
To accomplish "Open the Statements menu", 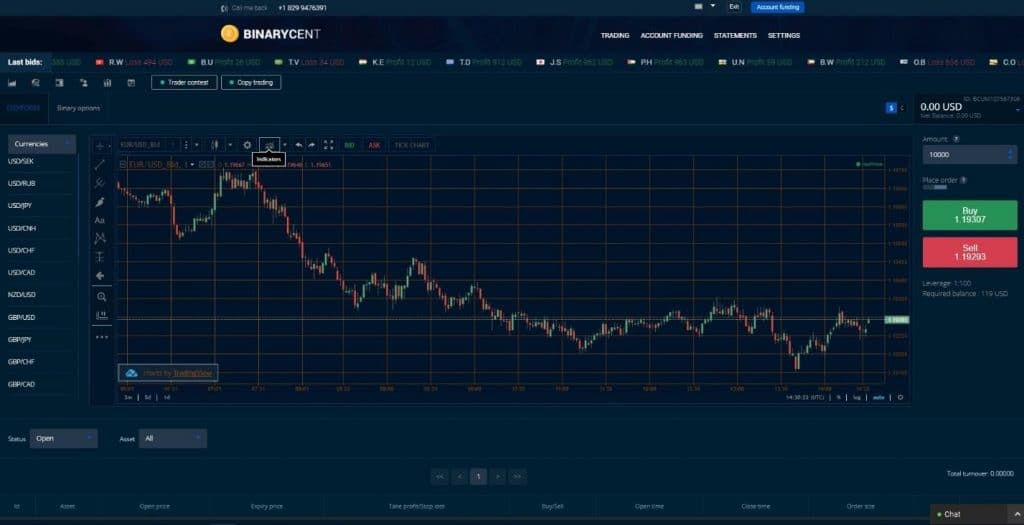I will (x=735, y=35).
